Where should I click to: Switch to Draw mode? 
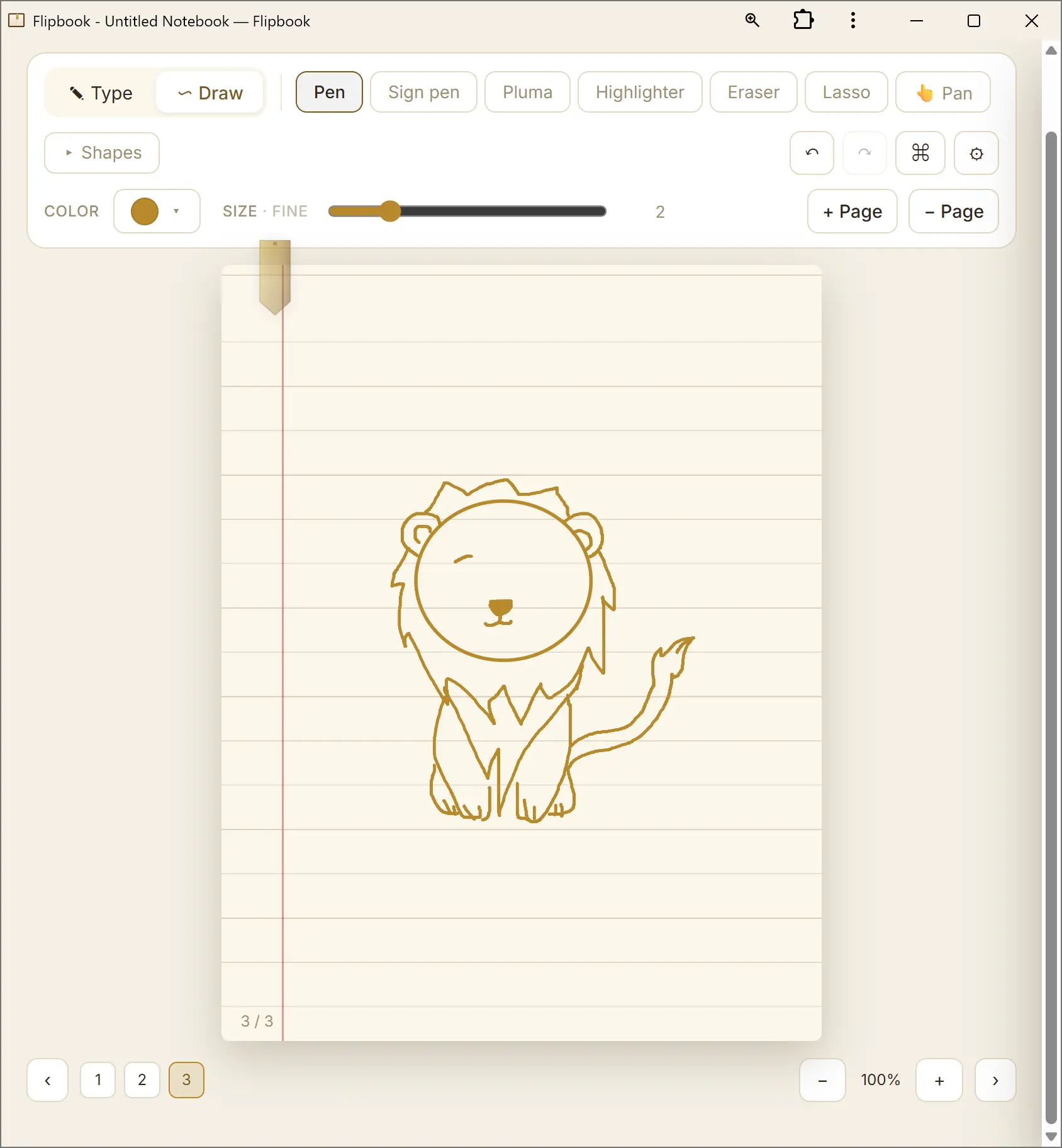(x=210, y=93)
